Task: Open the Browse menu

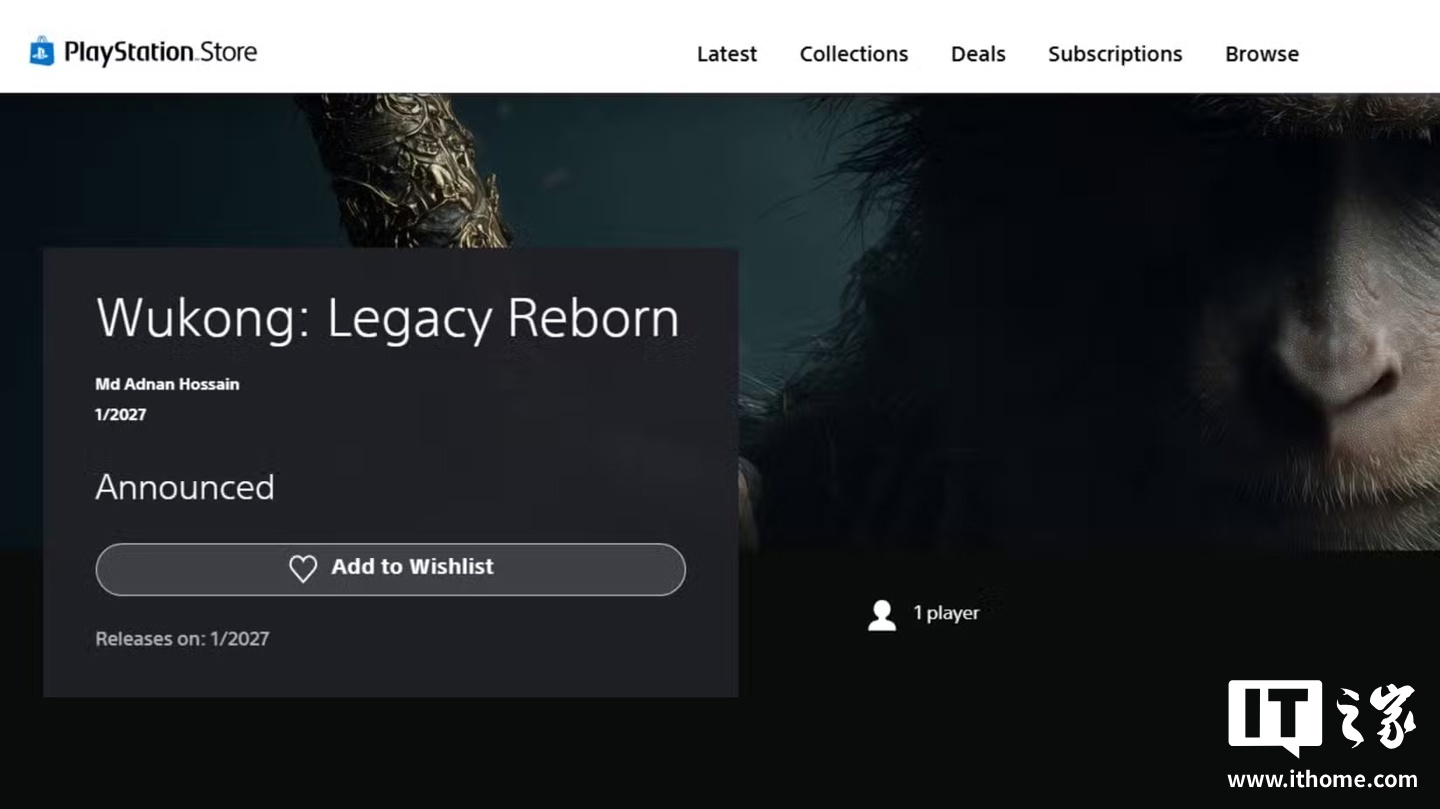Action: [x=1262, y=54]
